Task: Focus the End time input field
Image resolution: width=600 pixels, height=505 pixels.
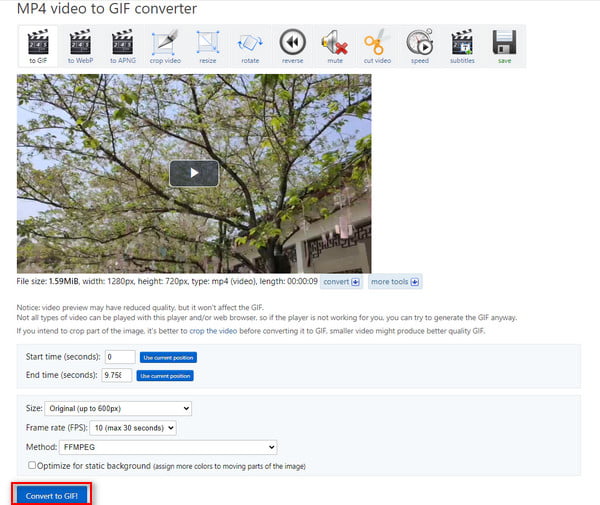Action: (x=117, y=375)
